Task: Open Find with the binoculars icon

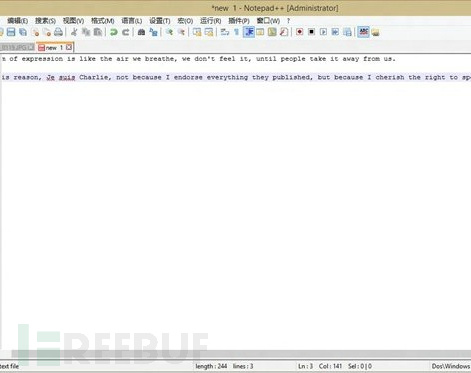Action: pyautogui.click(x=141, y=32)
